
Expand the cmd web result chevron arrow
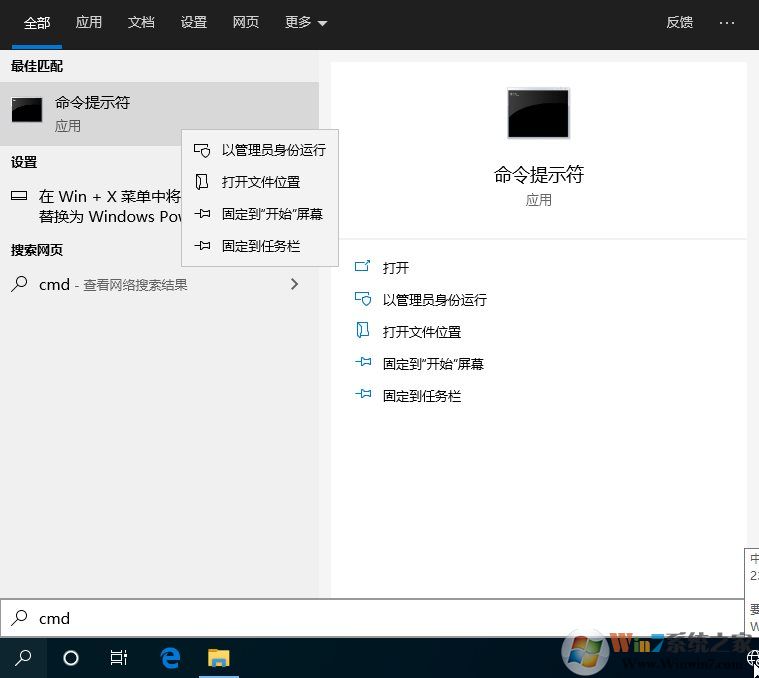point(294,284)
